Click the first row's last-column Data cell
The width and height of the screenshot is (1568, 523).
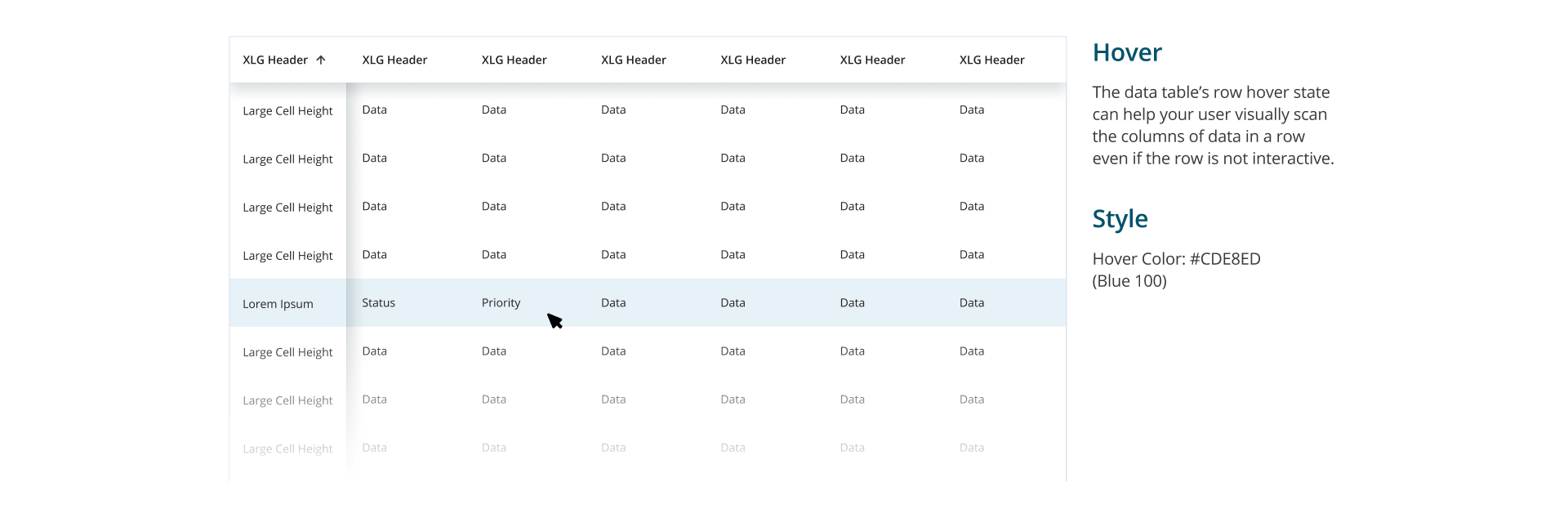point(971,110)
